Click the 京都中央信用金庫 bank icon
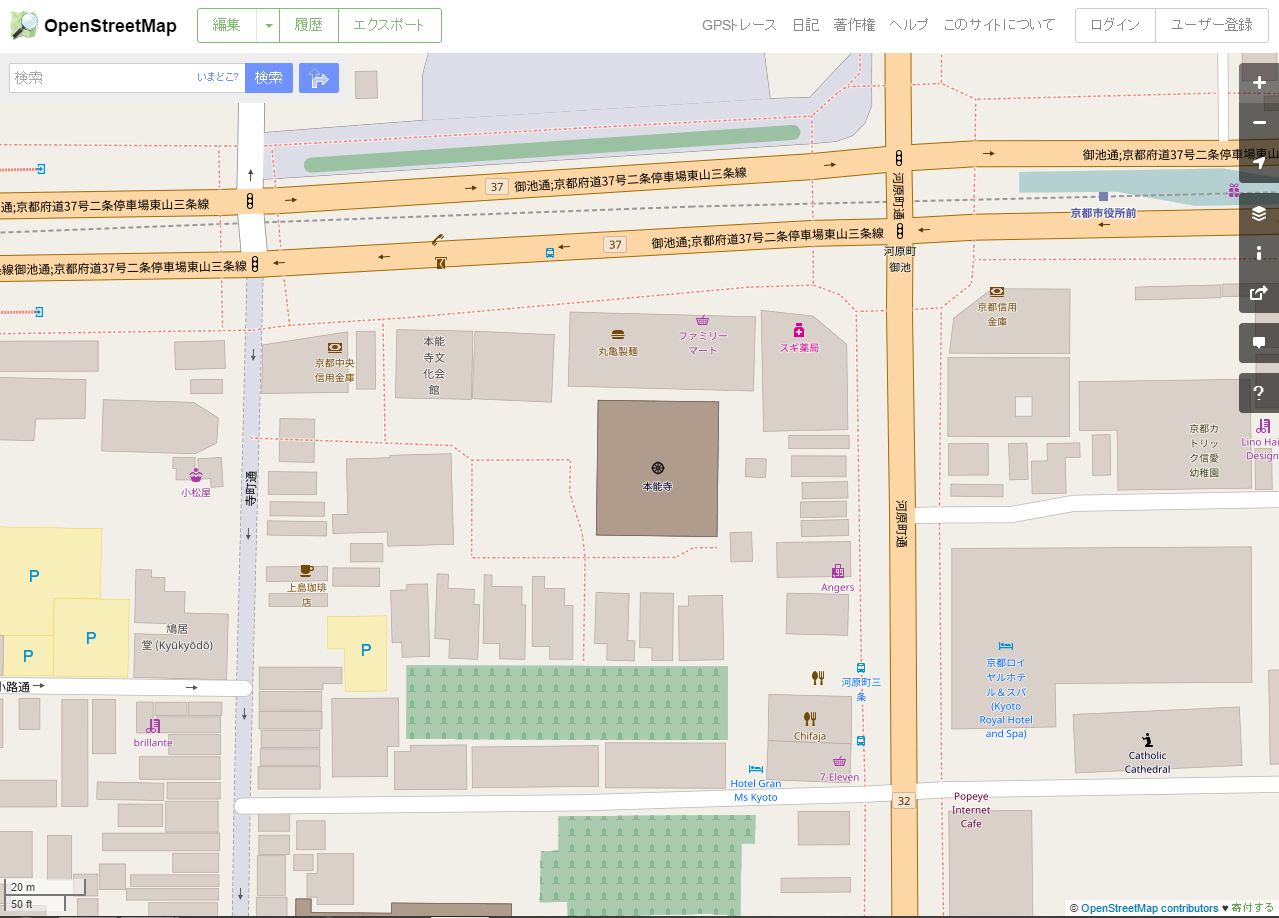 pos(334,347)
